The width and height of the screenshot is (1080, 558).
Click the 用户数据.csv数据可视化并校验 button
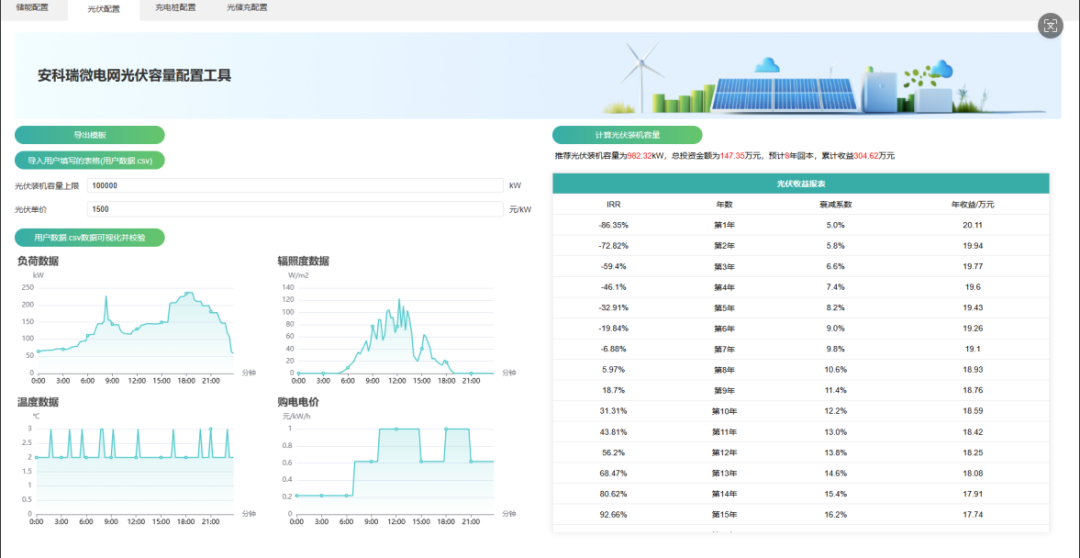[90, 238]
